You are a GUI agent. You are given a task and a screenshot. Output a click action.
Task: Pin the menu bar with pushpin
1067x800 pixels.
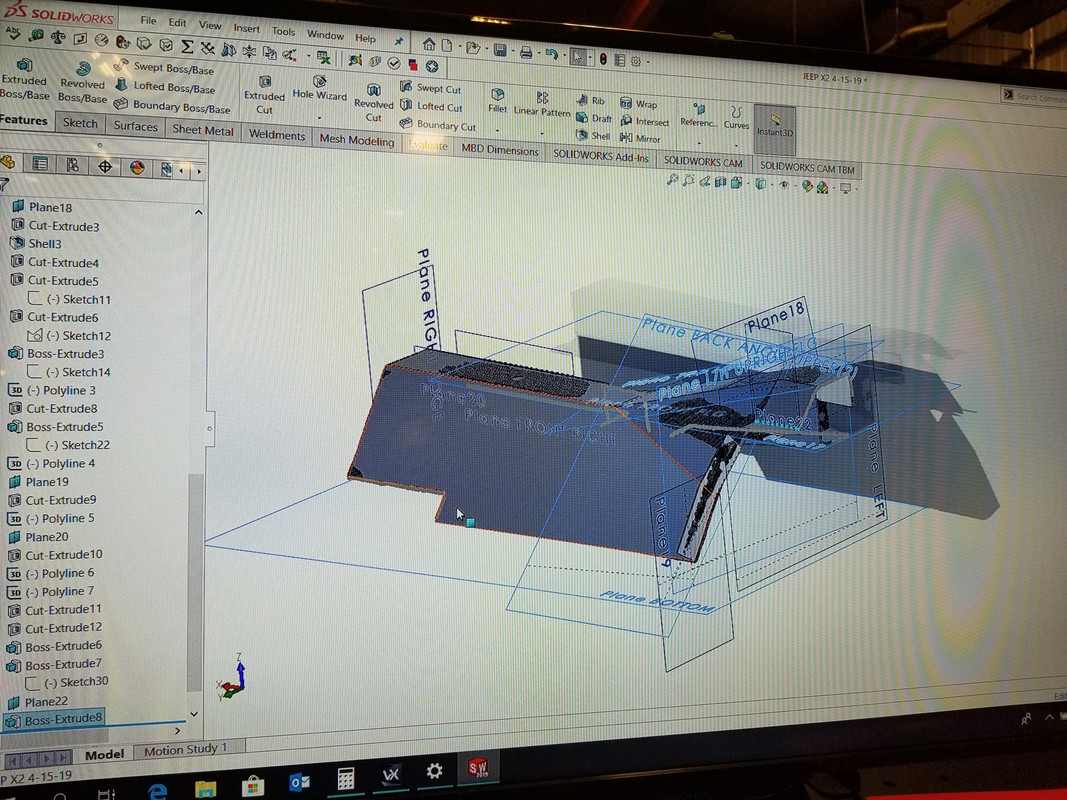pyautogui.click(x=399, y=41)
